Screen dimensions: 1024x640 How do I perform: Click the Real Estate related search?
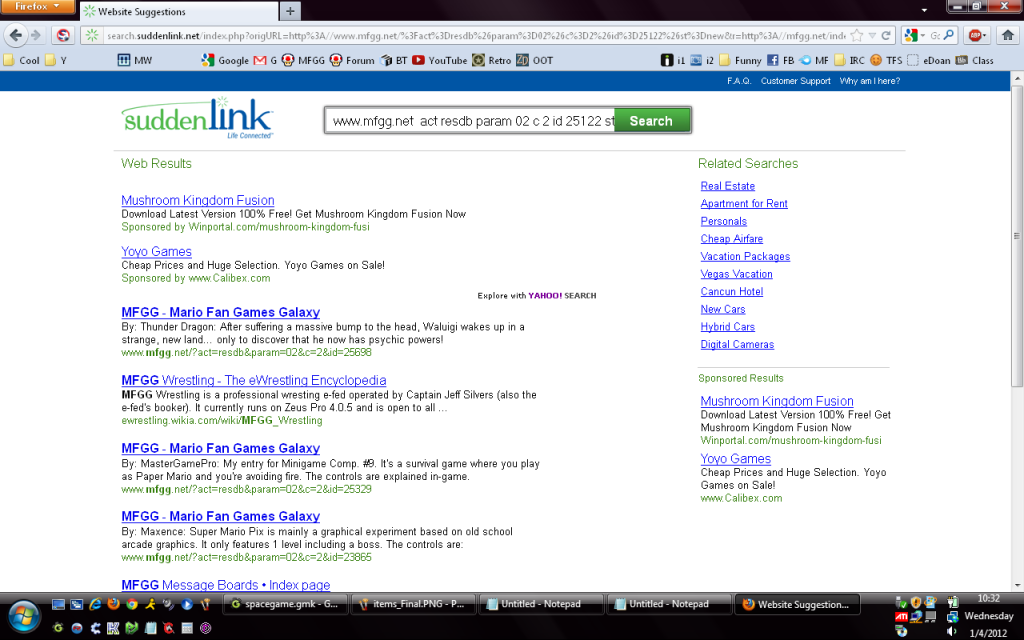click(x=727, y=186)
